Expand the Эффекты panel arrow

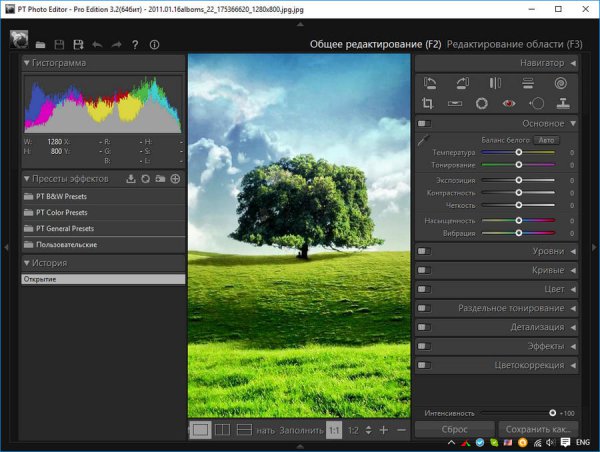(x=573, y=346)
